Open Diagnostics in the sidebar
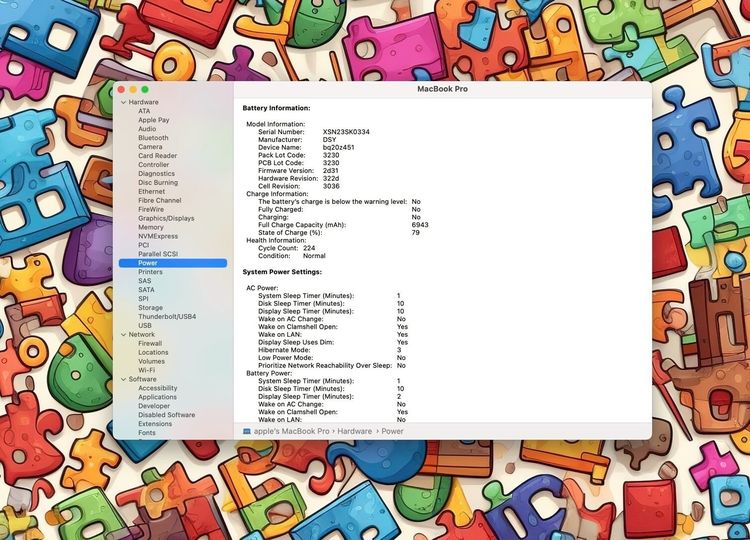 click(156, 174)
